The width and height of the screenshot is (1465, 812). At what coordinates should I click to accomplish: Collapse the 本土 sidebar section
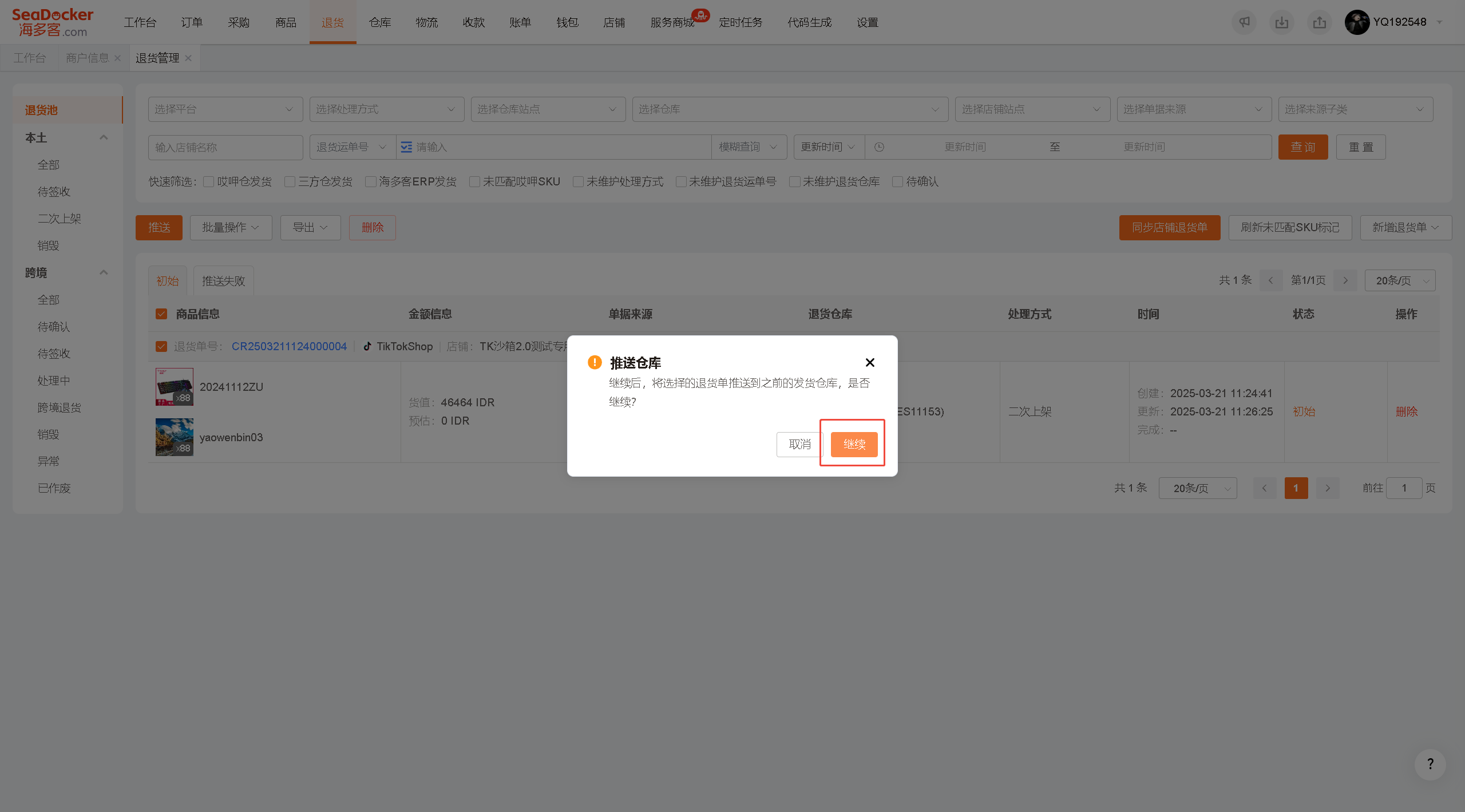(104, 138)
